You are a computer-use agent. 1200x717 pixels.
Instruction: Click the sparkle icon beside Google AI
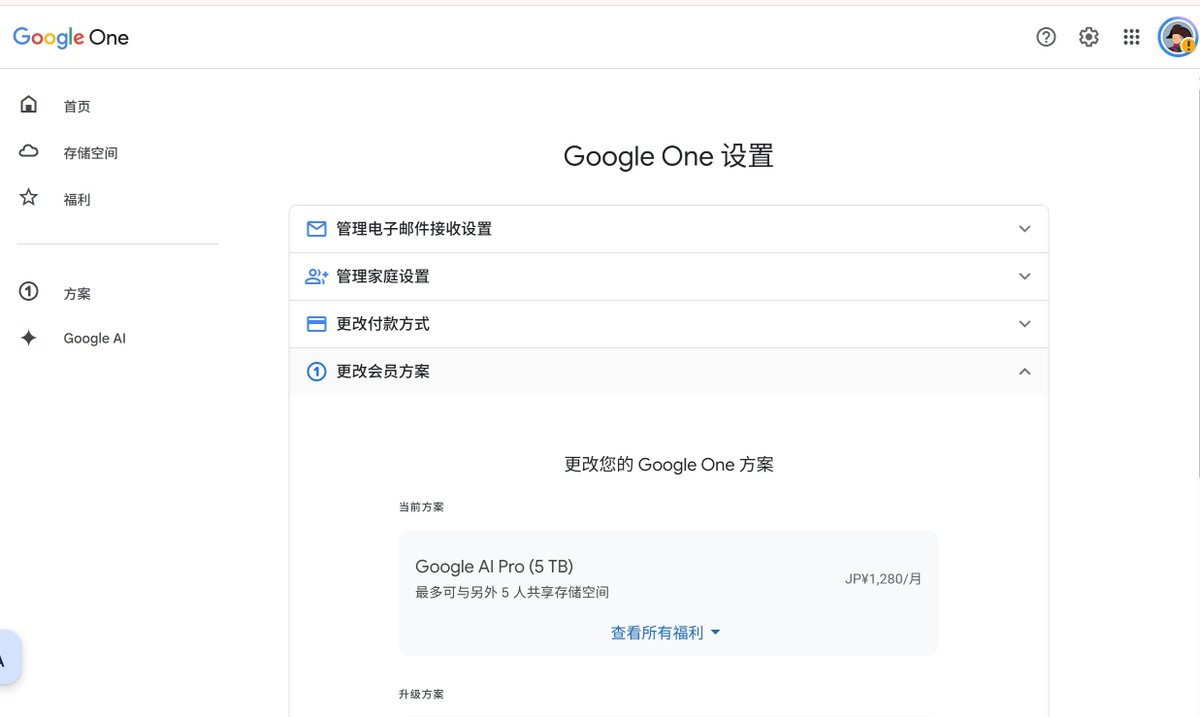click(29, 338)
